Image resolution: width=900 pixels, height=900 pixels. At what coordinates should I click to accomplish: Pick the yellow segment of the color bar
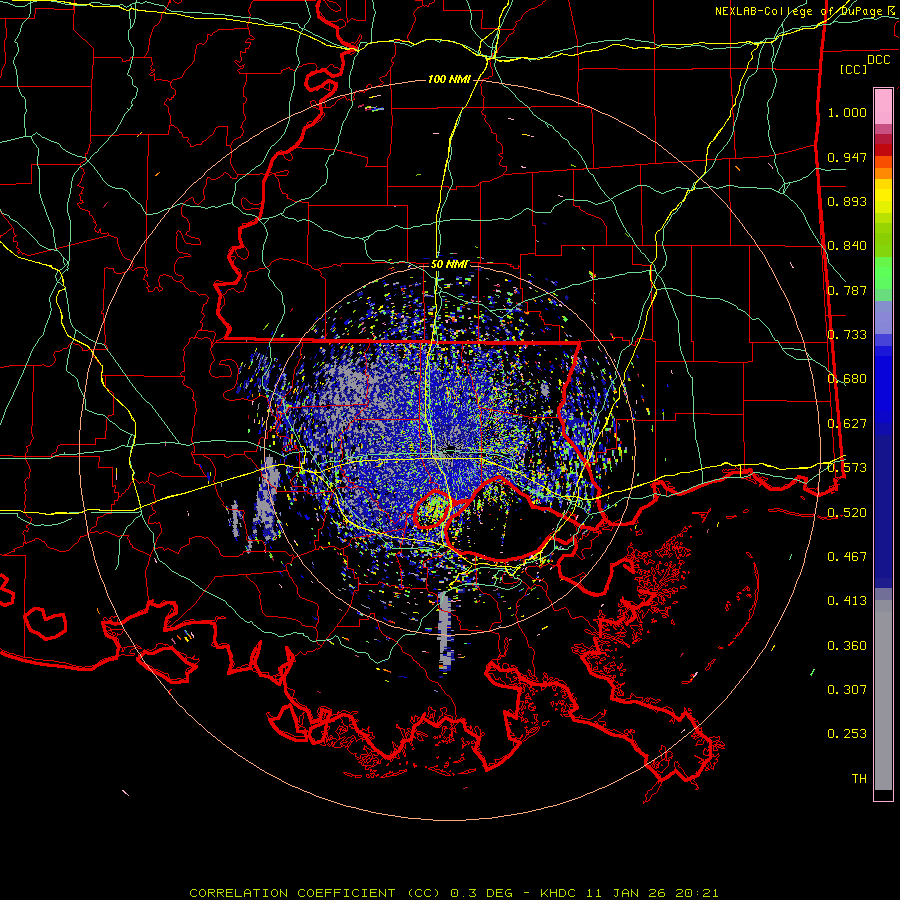[883, 196]
